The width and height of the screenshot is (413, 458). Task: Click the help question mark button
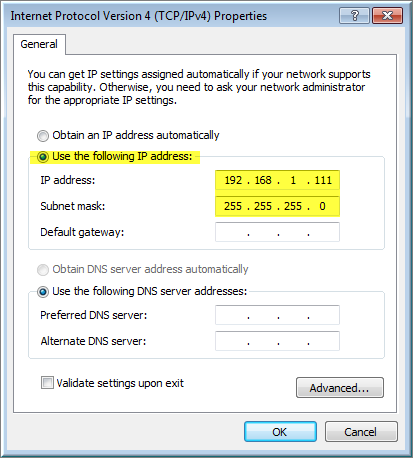point(354,16)
